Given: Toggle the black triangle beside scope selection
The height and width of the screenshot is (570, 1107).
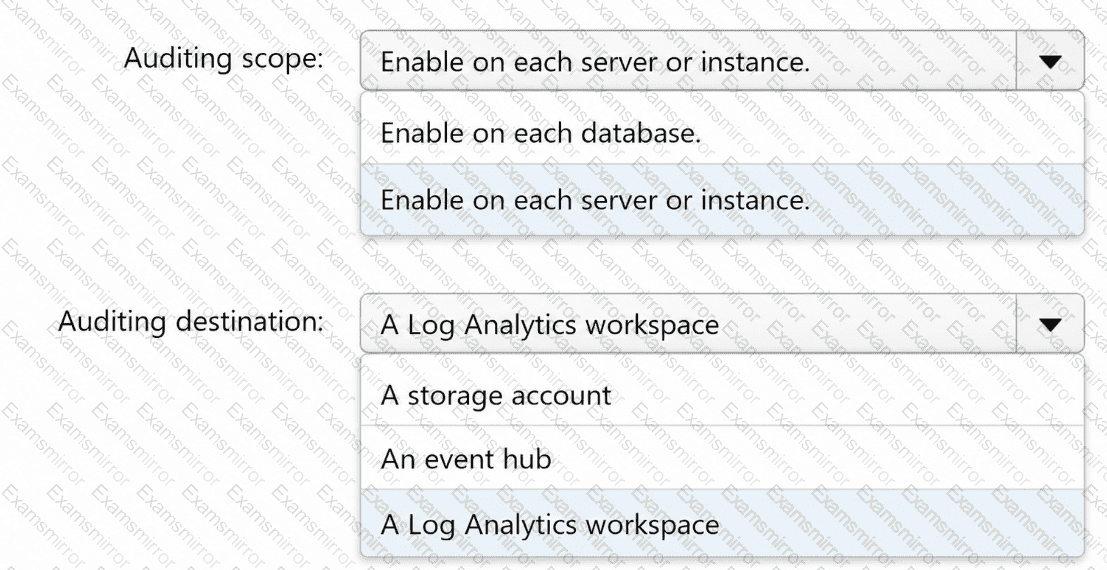Looking at the screenshot, I should [1050, 62].
